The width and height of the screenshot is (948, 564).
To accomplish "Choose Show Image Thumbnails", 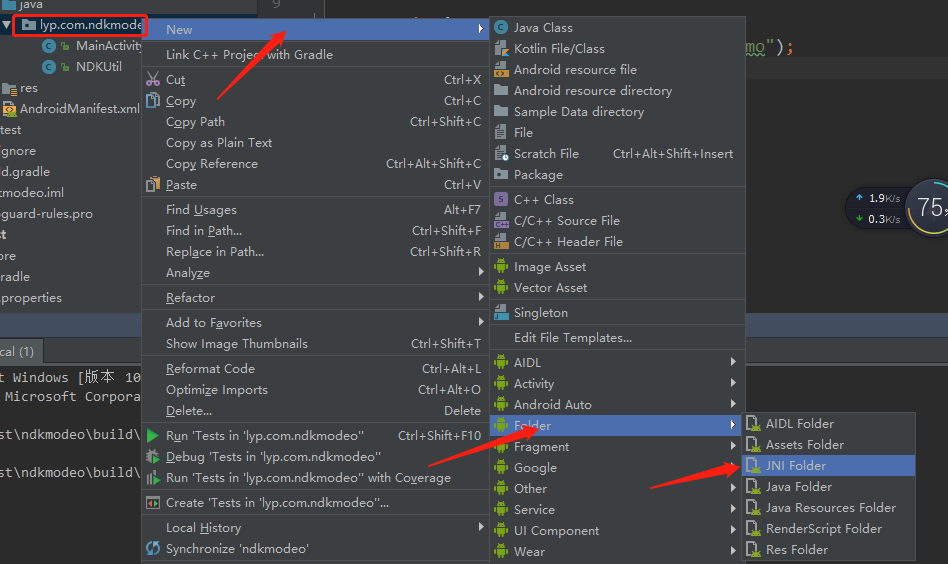I will pos(315,343).
